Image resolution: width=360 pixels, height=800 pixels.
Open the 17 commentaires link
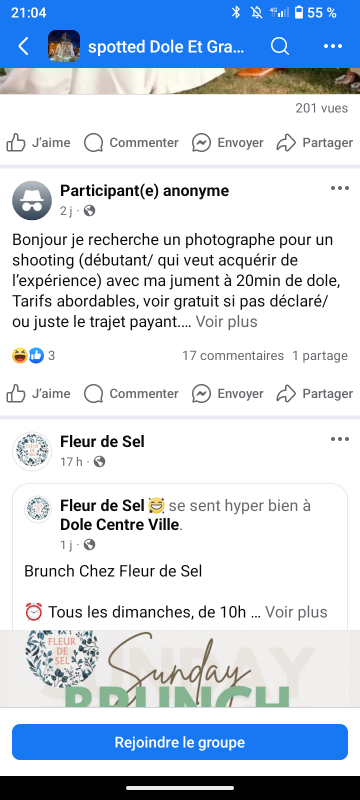pyautogui.click(x=233, y=356)
